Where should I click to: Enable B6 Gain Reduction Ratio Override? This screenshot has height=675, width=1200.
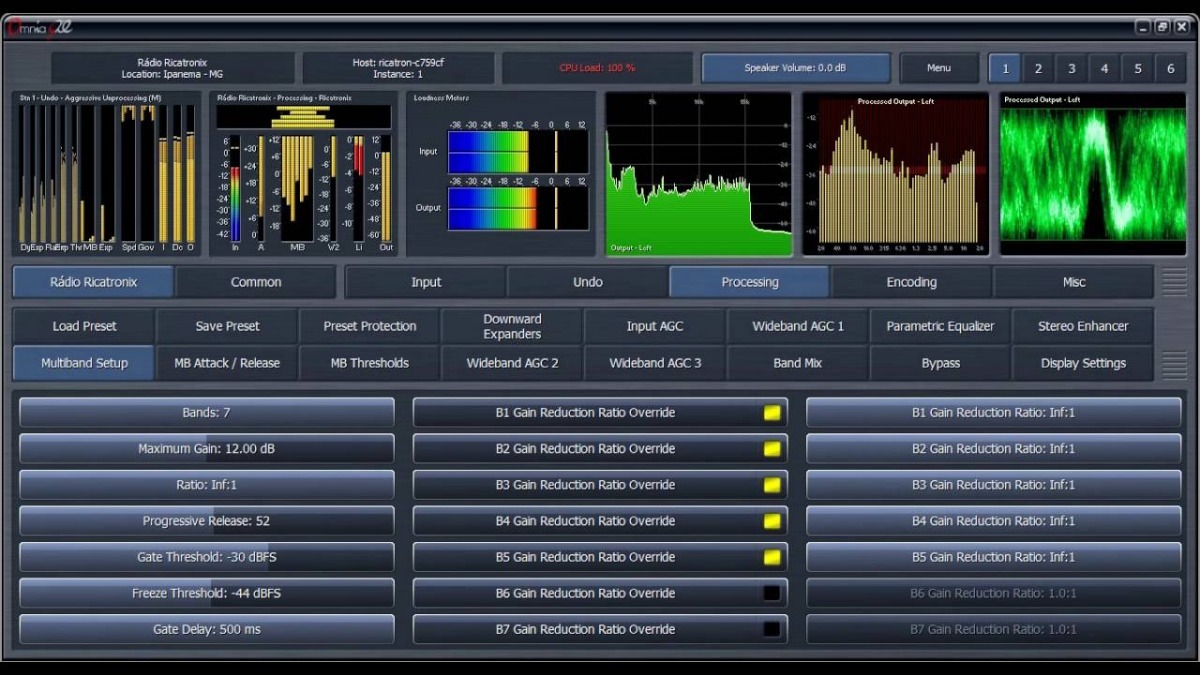[600, 593]
